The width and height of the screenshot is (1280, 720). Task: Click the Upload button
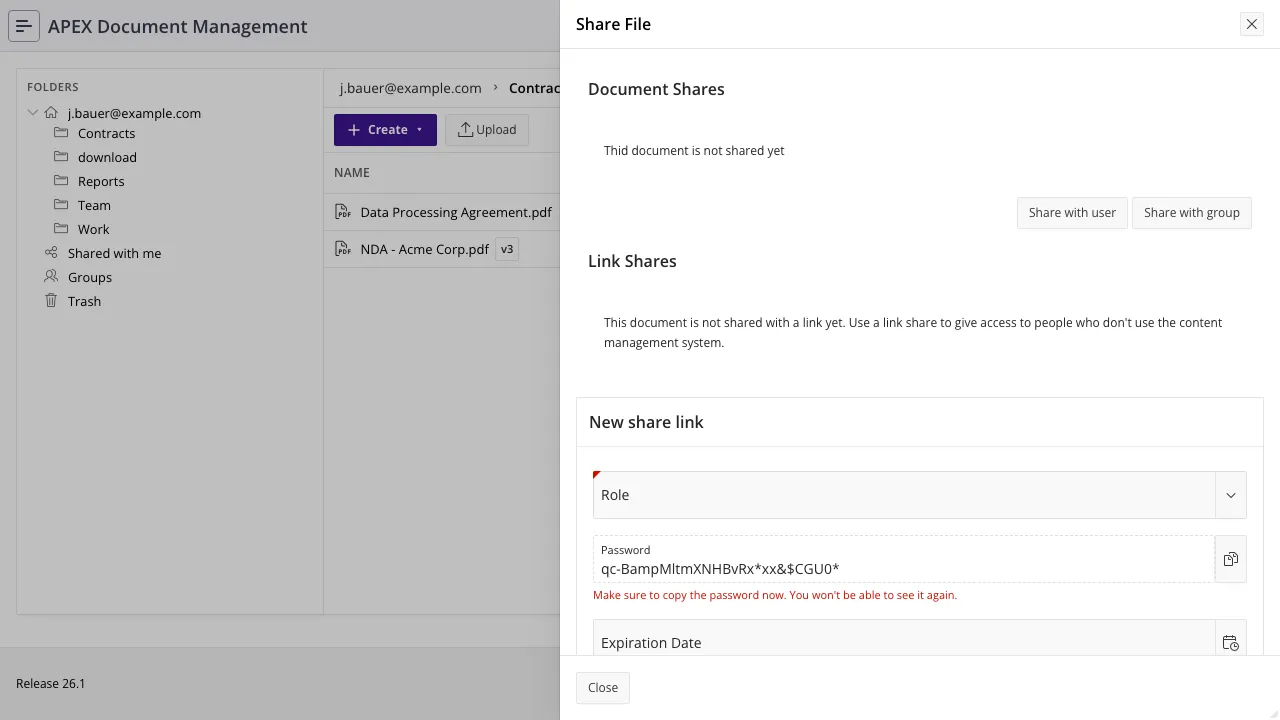tap(487, 130)
